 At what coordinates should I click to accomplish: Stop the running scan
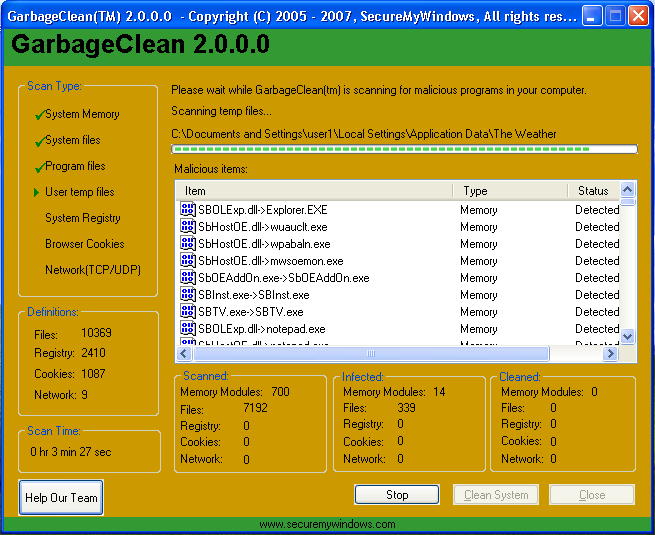(397, 495)
